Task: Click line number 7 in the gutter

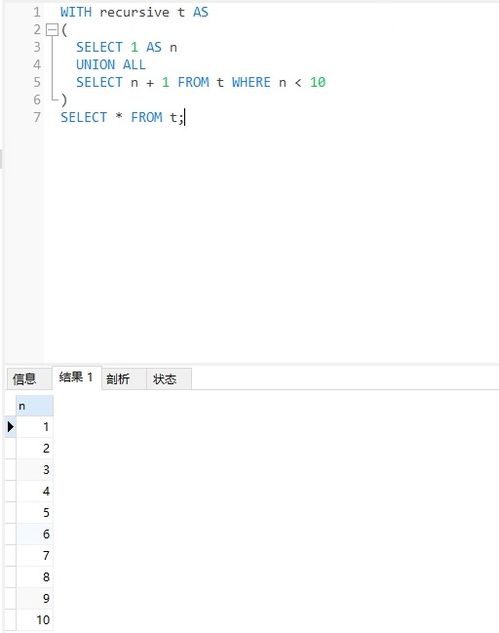Action: pyautogui.click(x=37, y=117)
